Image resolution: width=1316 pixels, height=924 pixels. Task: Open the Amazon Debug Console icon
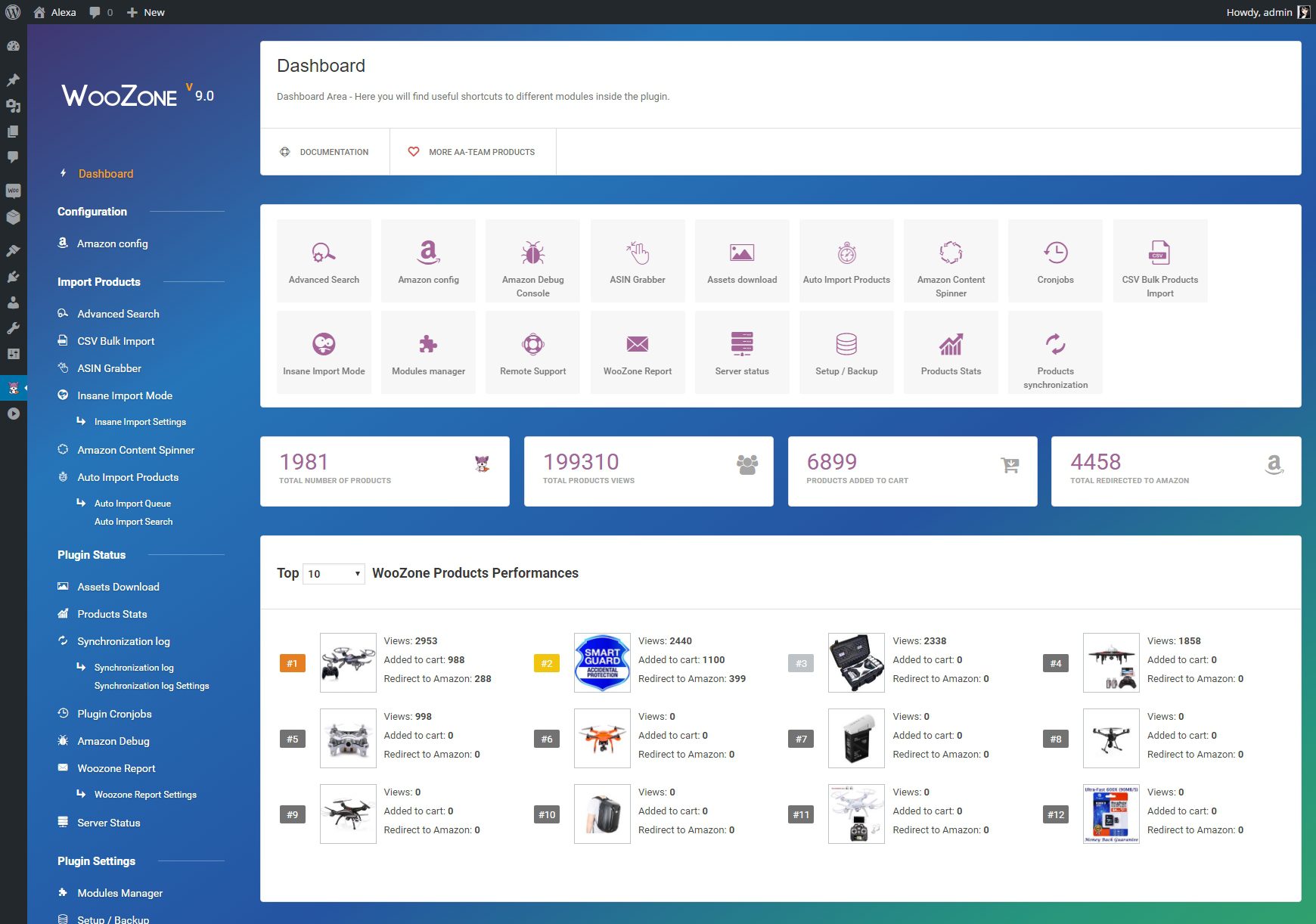532,260
